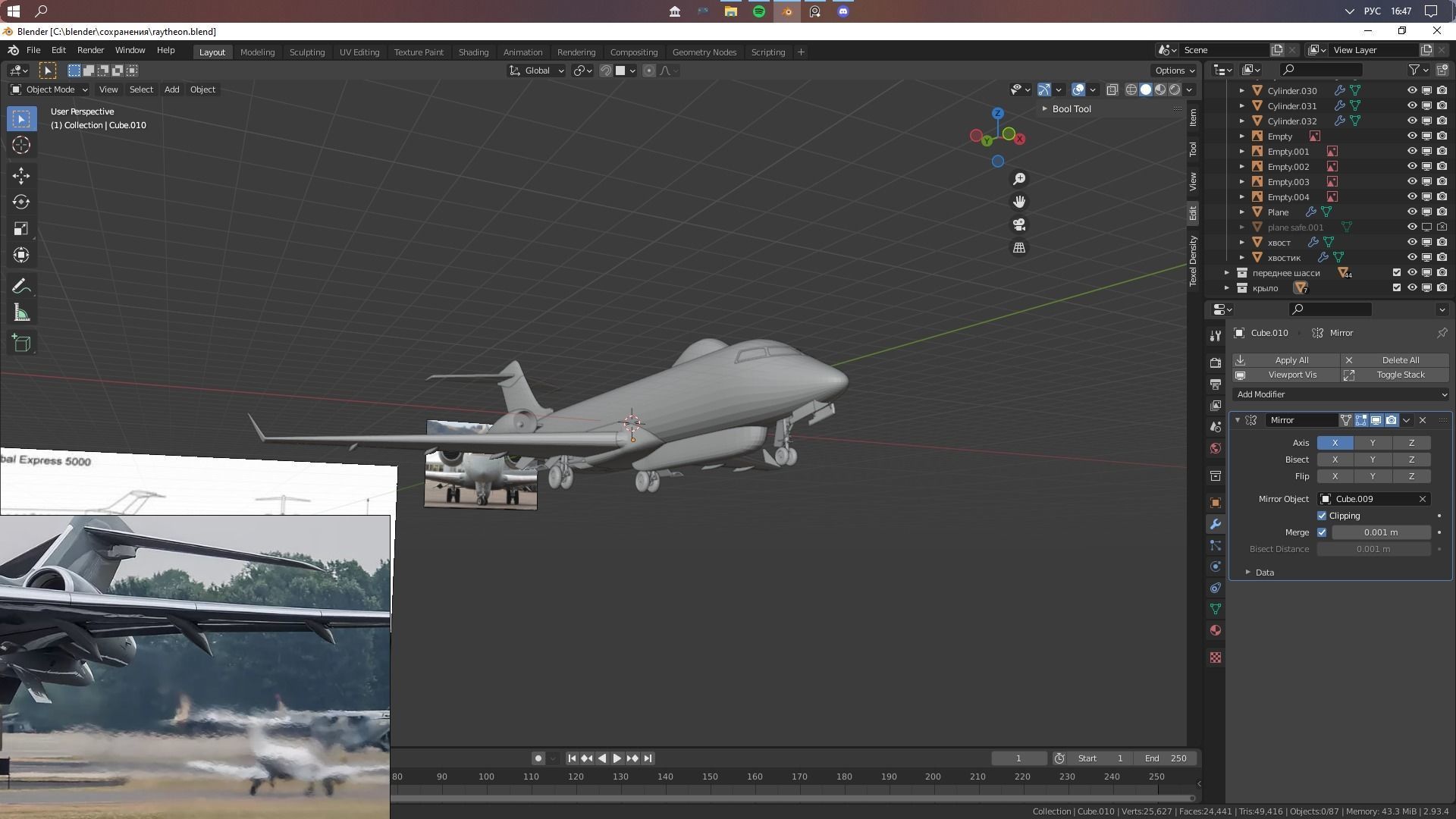Open File Explorer from the taskbar
This screenshot has width=1456, height=819.
(731, 11)
